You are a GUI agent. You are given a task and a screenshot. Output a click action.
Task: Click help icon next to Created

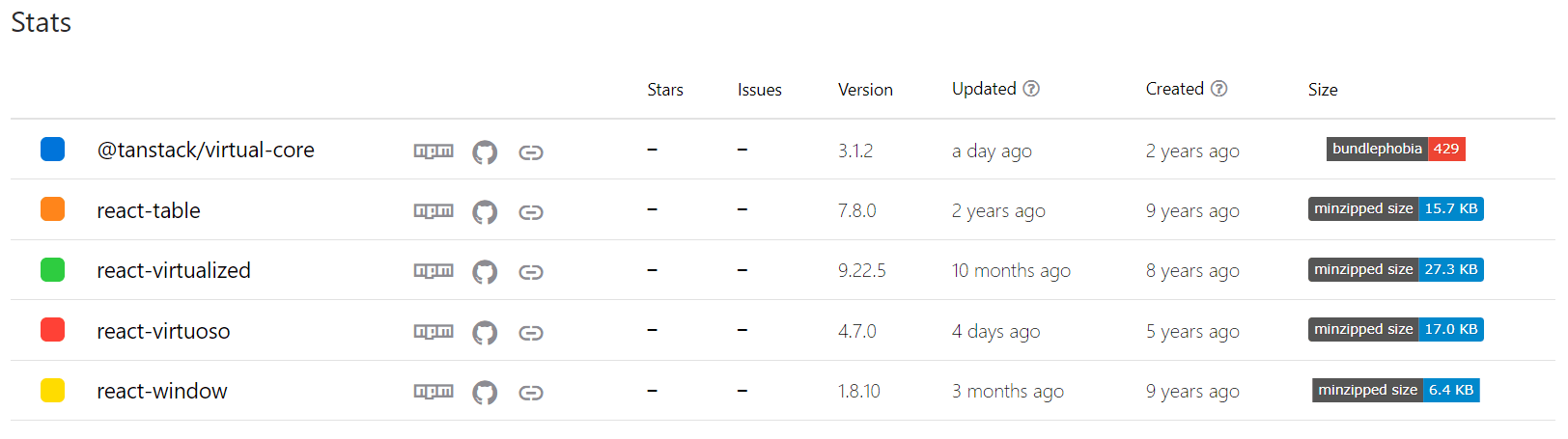[1219, 89]
